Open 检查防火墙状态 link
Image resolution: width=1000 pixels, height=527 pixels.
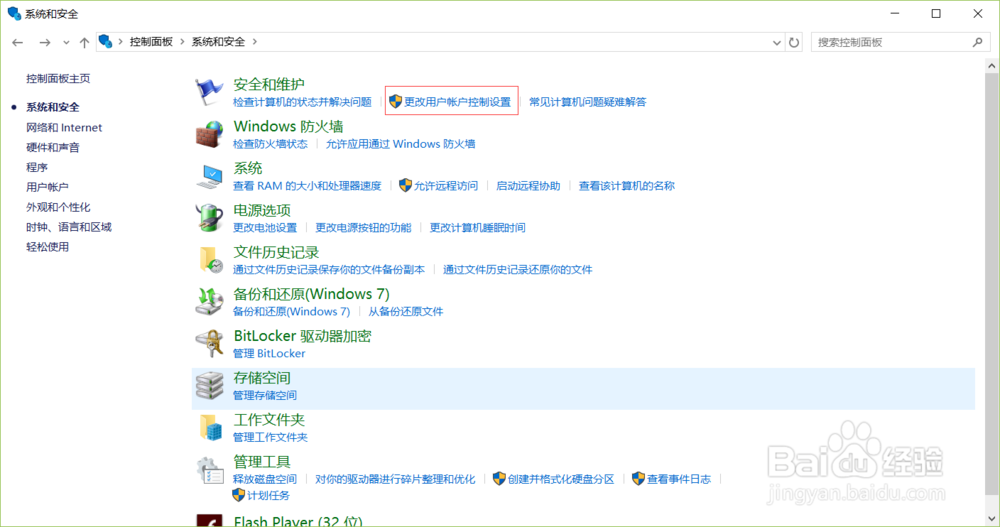coord(270,144)
